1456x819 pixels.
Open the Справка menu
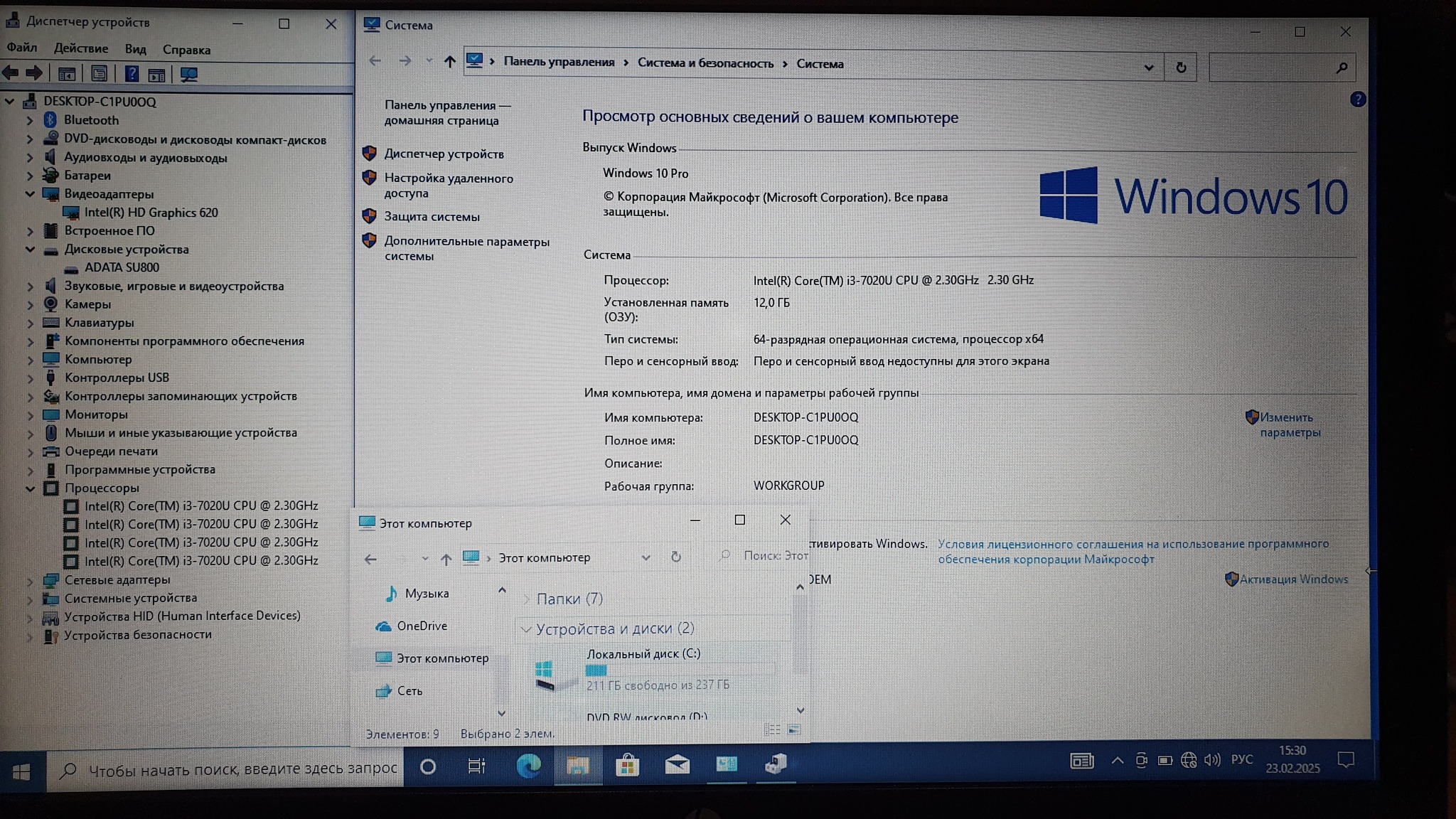pos(186,50)
